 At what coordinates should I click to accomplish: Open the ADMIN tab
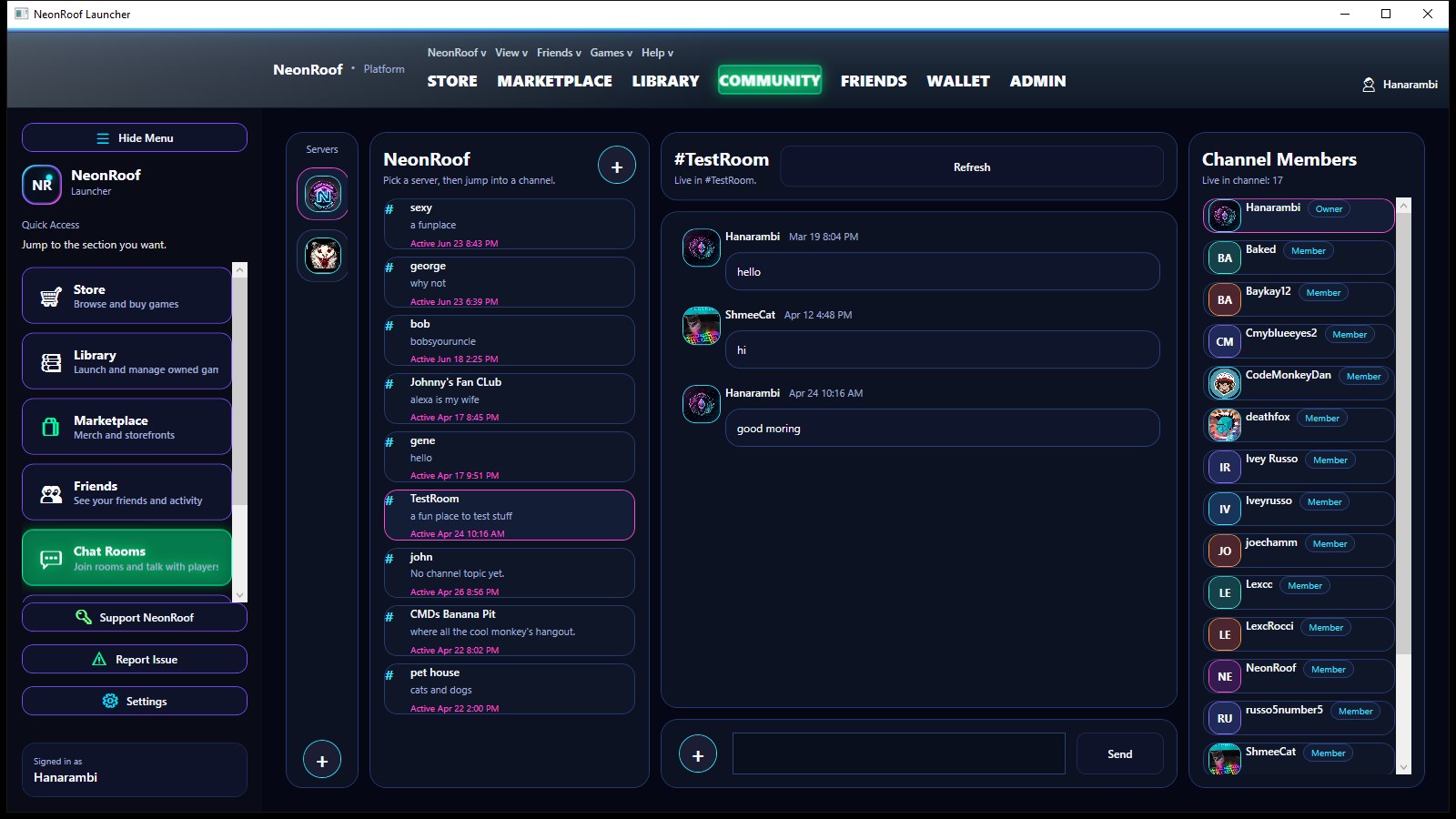click(1037, 81)
